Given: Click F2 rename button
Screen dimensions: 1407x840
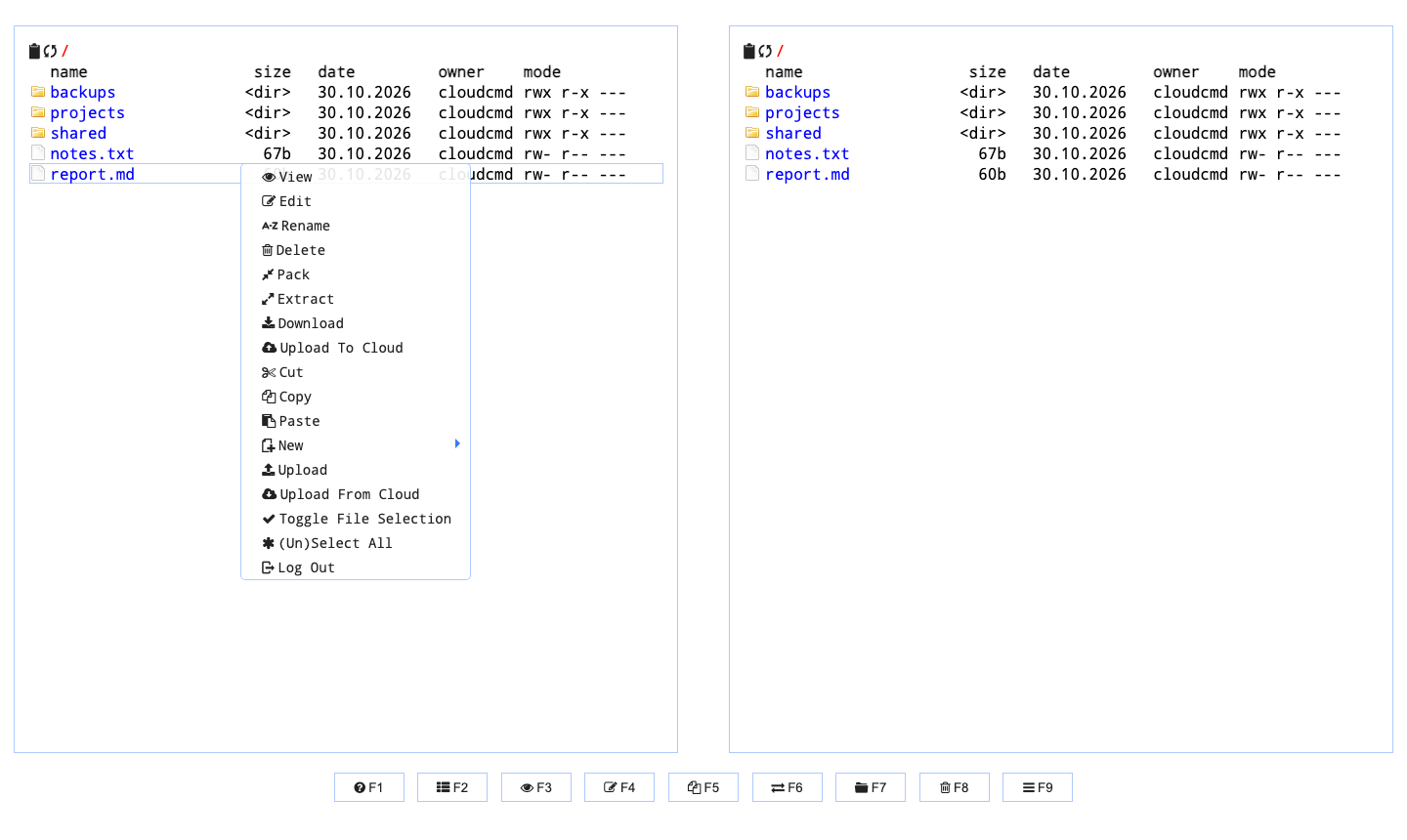Looking at the screenshot, I should click(452, 787).
